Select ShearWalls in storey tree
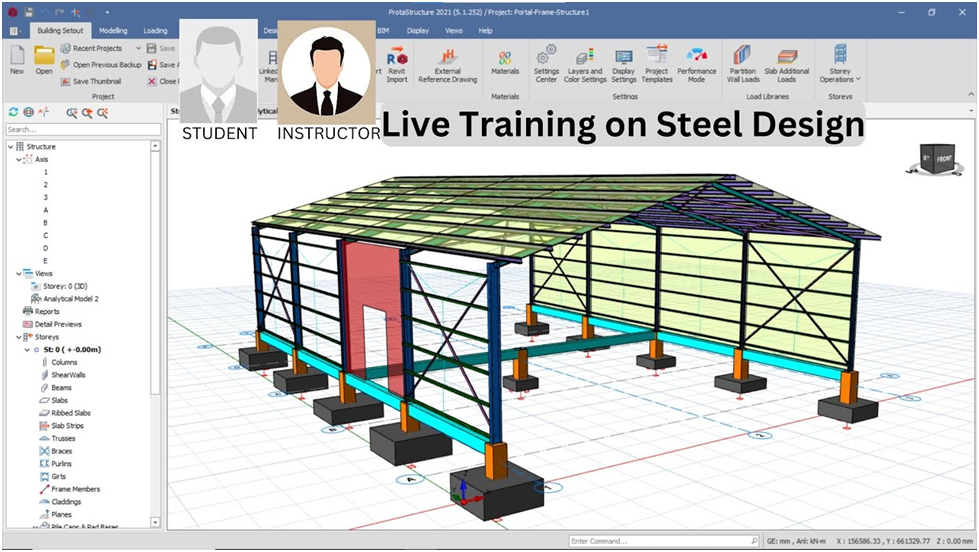The image size is (979, 552). coord(68,375)
